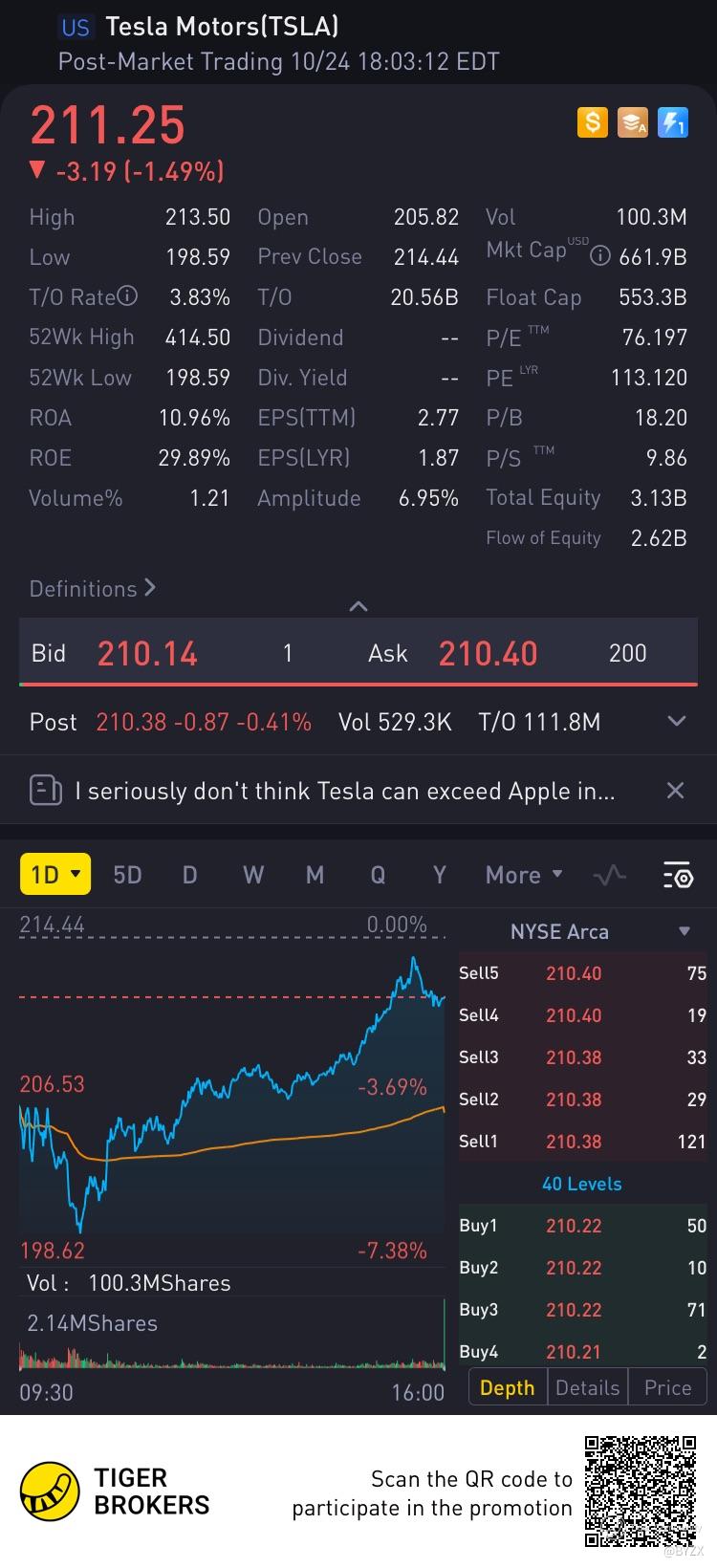Select the Price tab

tap(667, 1387)
